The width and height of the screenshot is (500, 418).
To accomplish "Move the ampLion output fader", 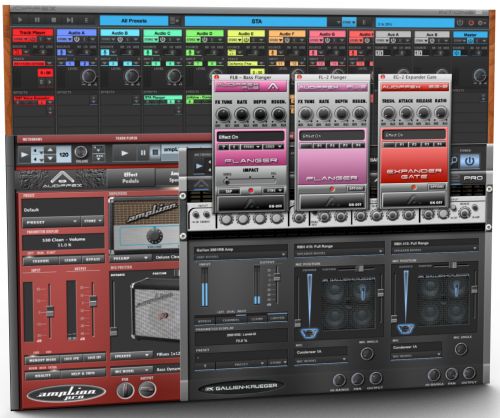I will coord(93,301).
